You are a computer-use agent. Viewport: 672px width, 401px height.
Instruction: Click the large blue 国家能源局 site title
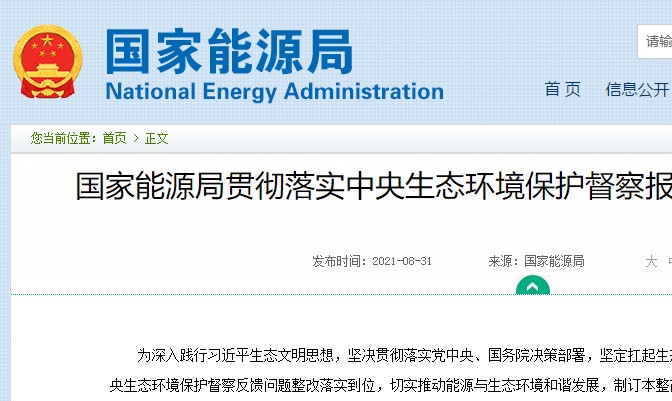pos(229,51)
